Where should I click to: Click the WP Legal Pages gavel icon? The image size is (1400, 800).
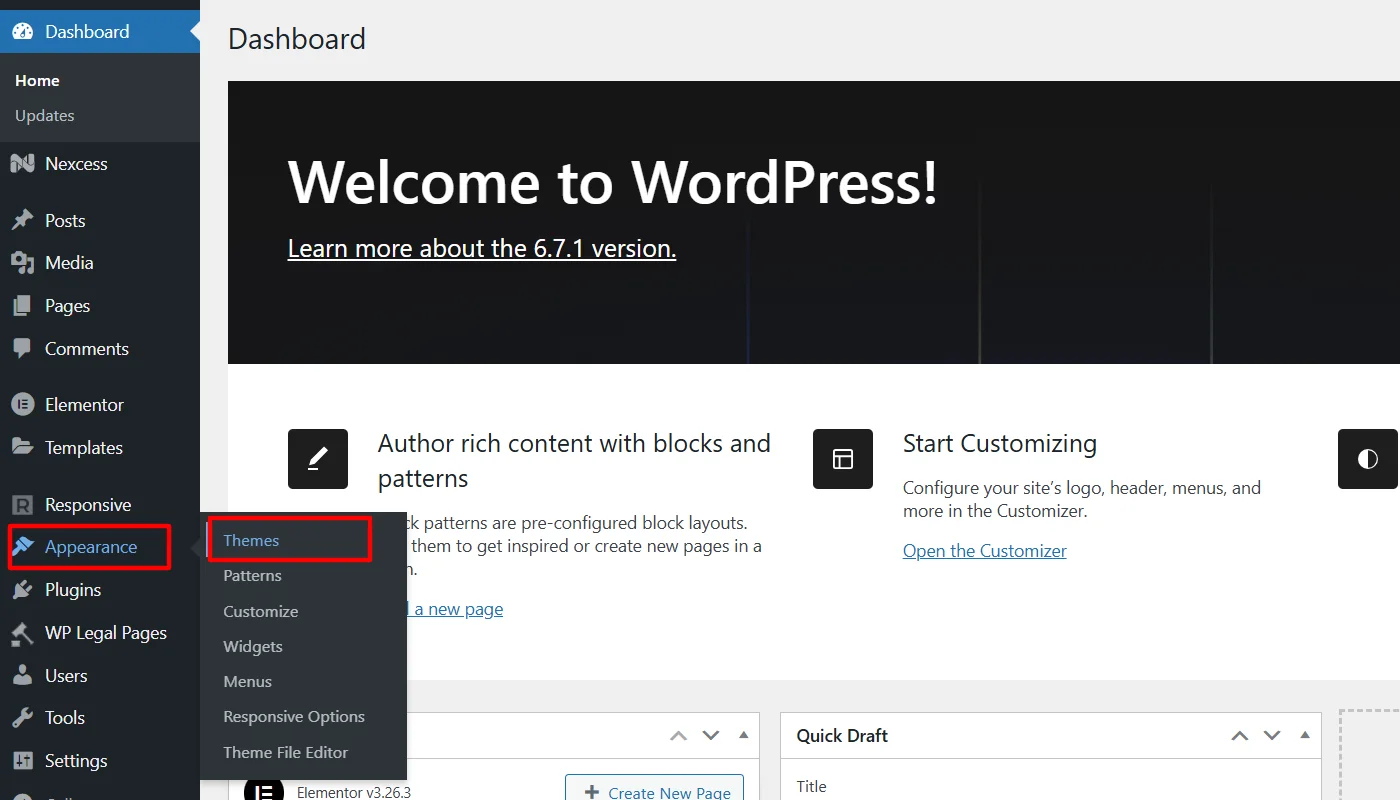22,633
